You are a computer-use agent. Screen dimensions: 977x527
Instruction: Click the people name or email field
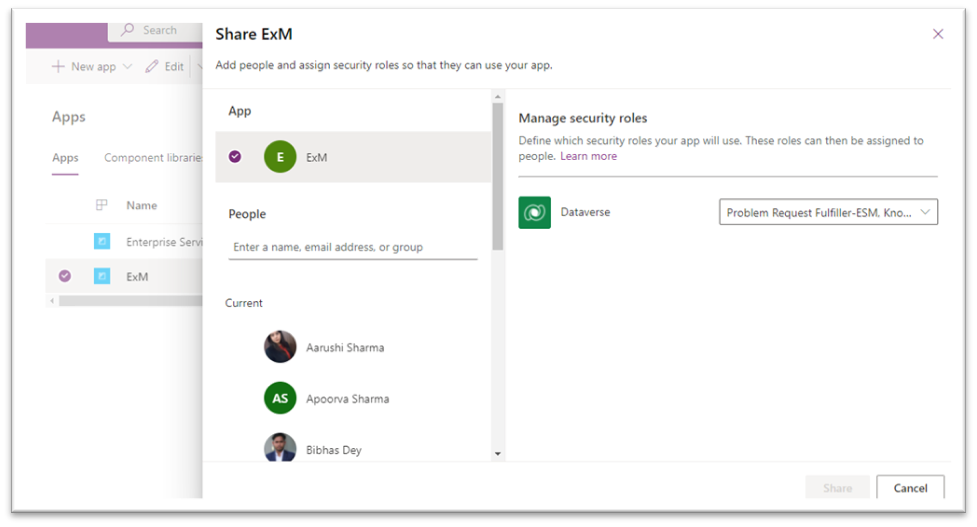click(x=353, y=247)
